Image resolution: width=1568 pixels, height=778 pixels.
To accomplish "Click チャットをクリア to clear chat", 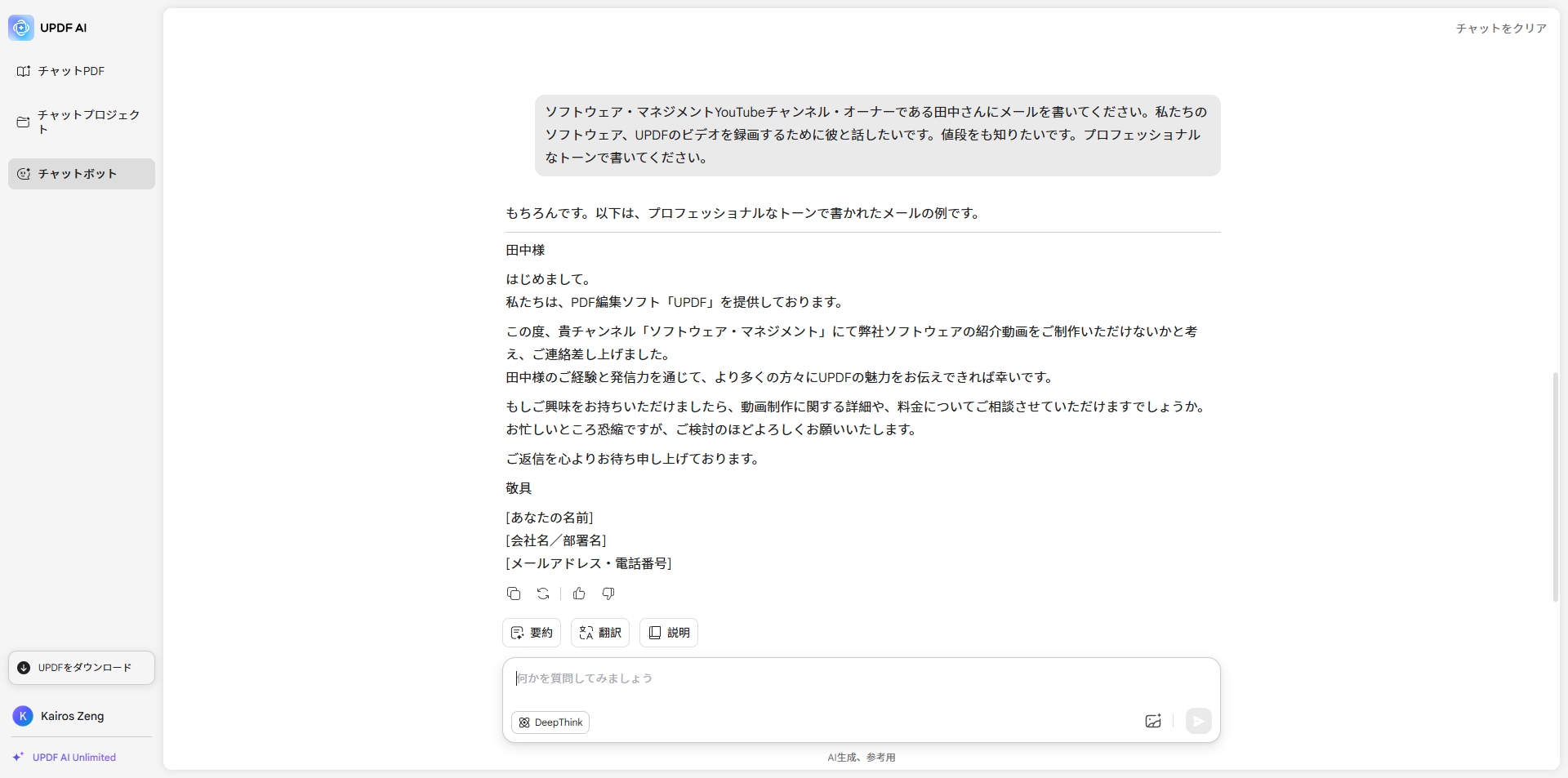I will tap(1501, 29).
